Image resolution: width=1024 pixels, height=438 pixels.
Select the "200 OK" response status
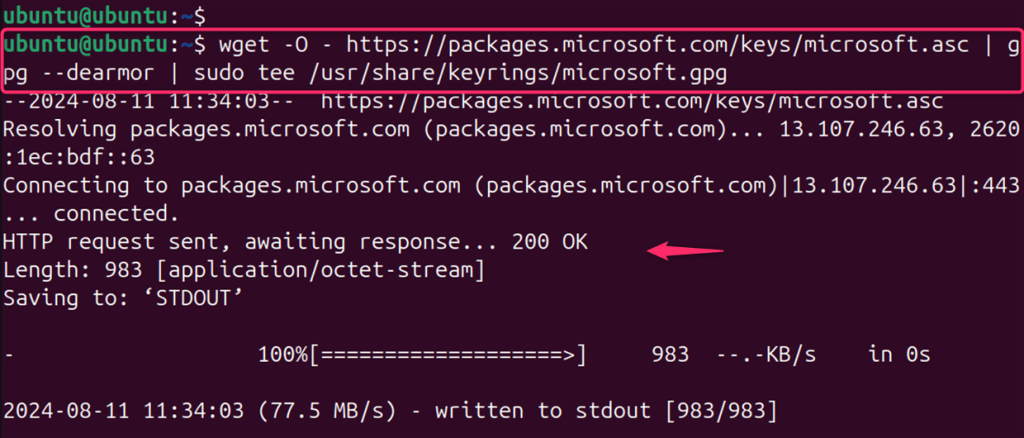549,242
